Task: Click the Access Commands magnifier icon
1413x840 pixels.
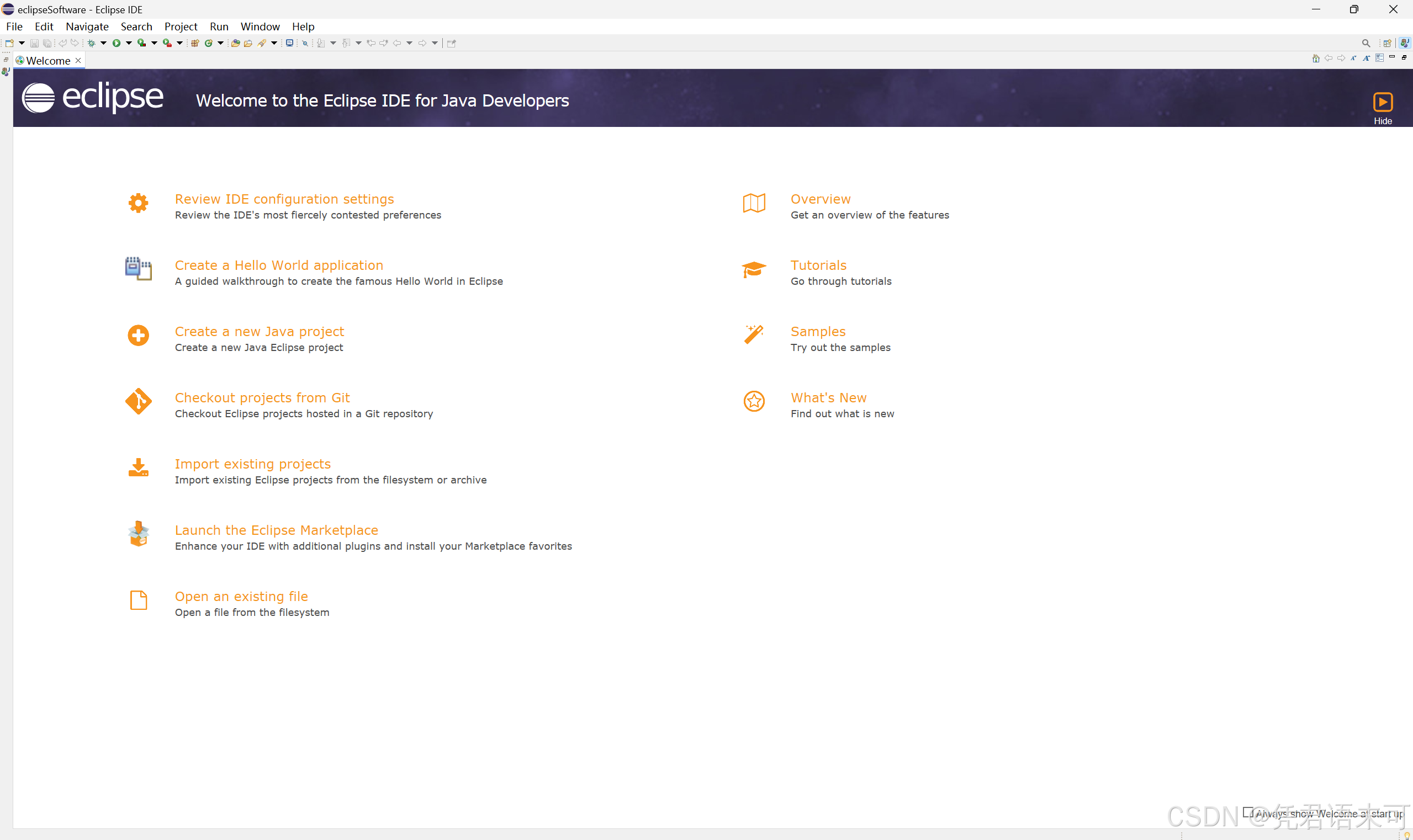Action: pyautogui.click(x=1366, y=43)
